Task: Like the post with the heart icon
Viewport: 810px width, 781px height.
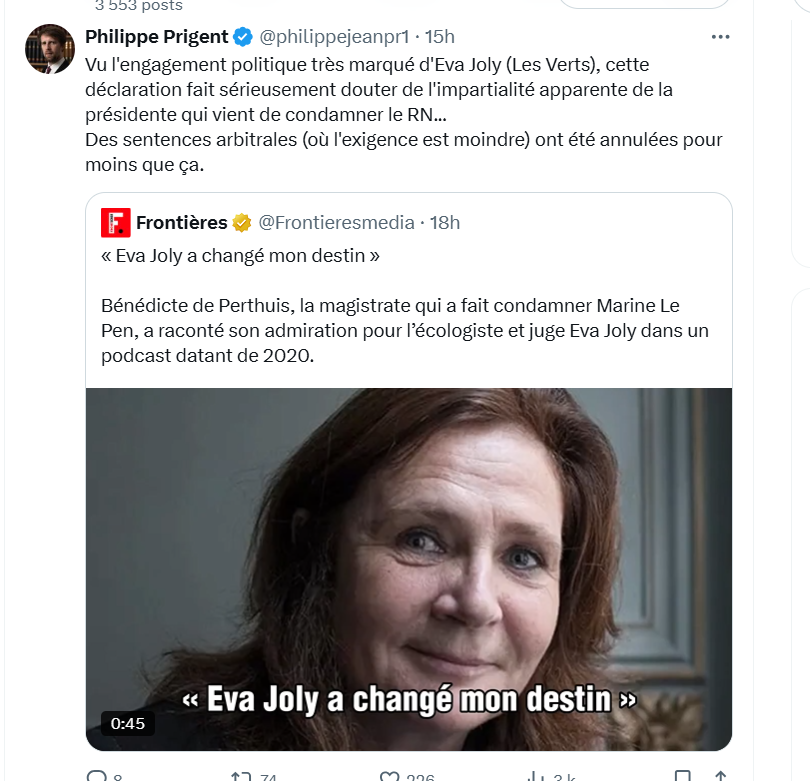Action: tap(390, 777)
